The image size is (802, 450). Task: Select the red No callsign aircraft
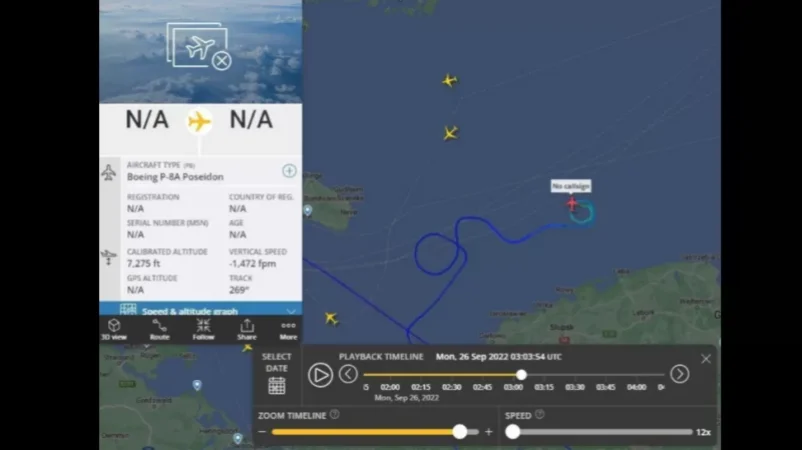point(572,204)
